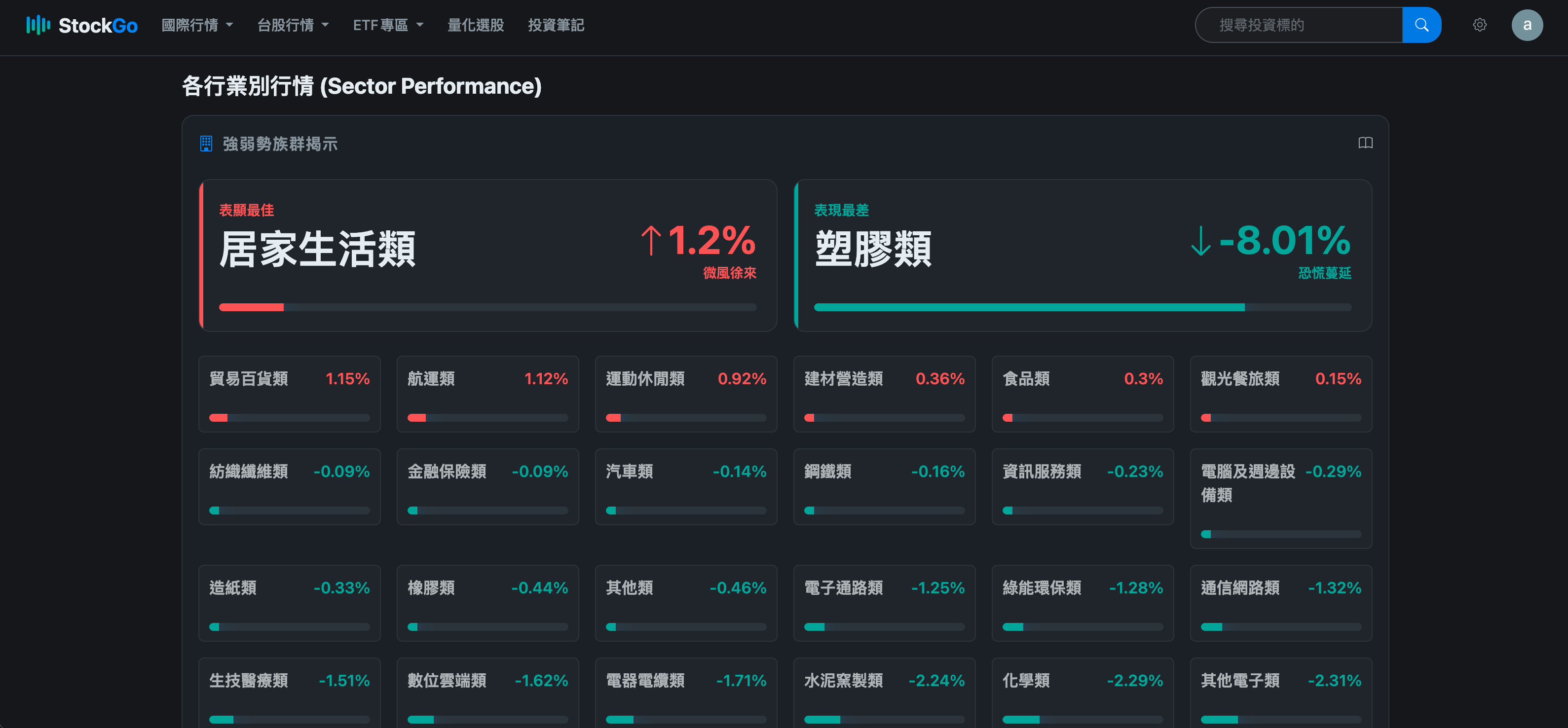Go to 量化選股 page

pos(476,25)
